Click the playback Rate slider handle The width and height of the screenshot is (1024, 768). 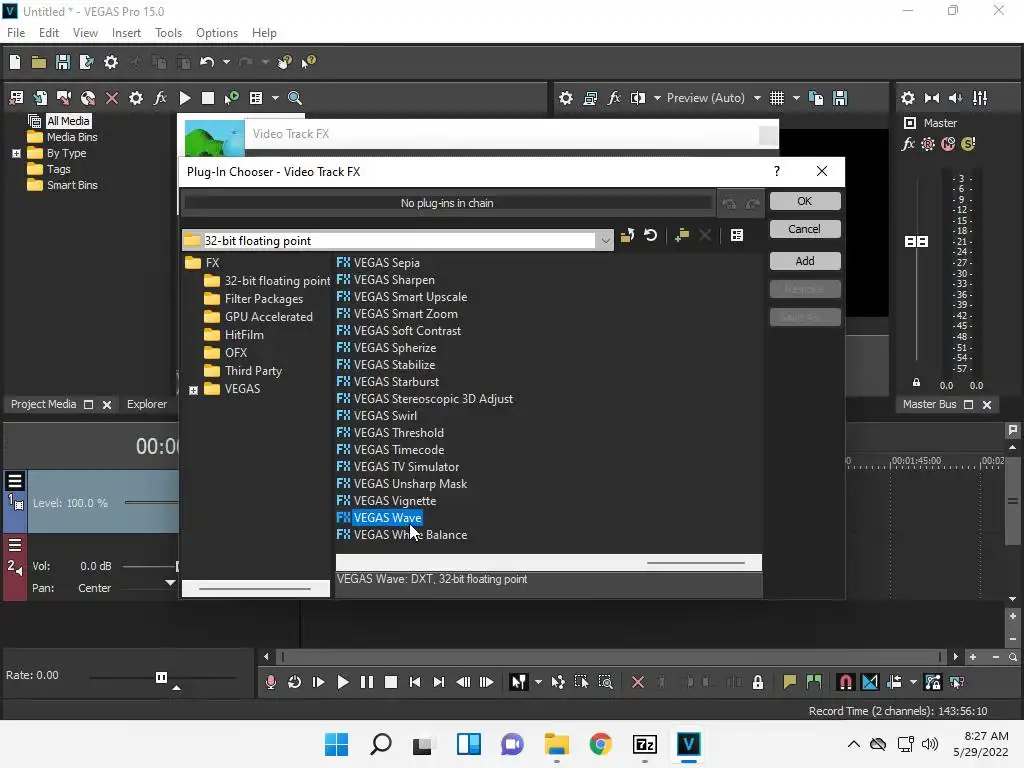[161, 677]
